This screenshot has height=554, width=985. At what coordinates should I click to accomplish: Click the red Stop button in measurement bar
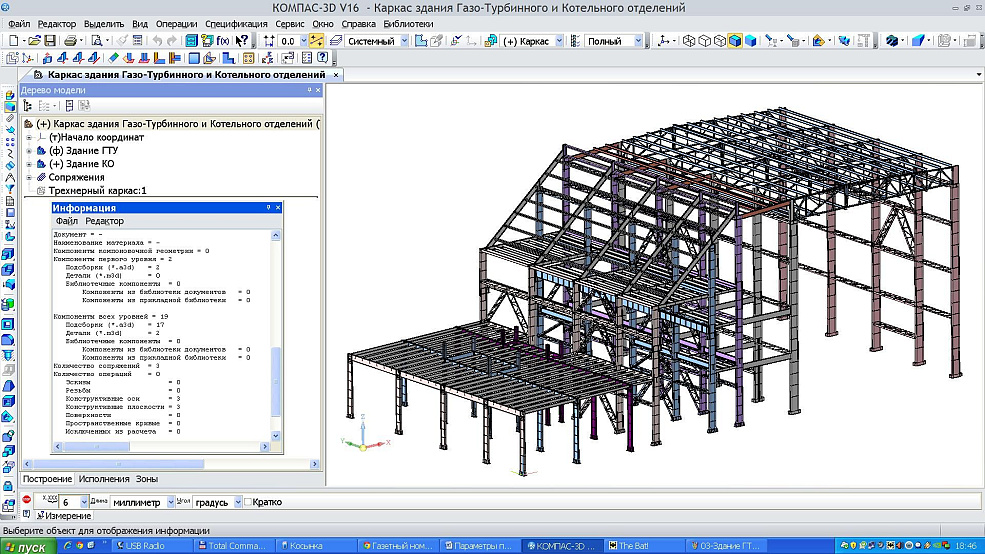click(27, 501)
